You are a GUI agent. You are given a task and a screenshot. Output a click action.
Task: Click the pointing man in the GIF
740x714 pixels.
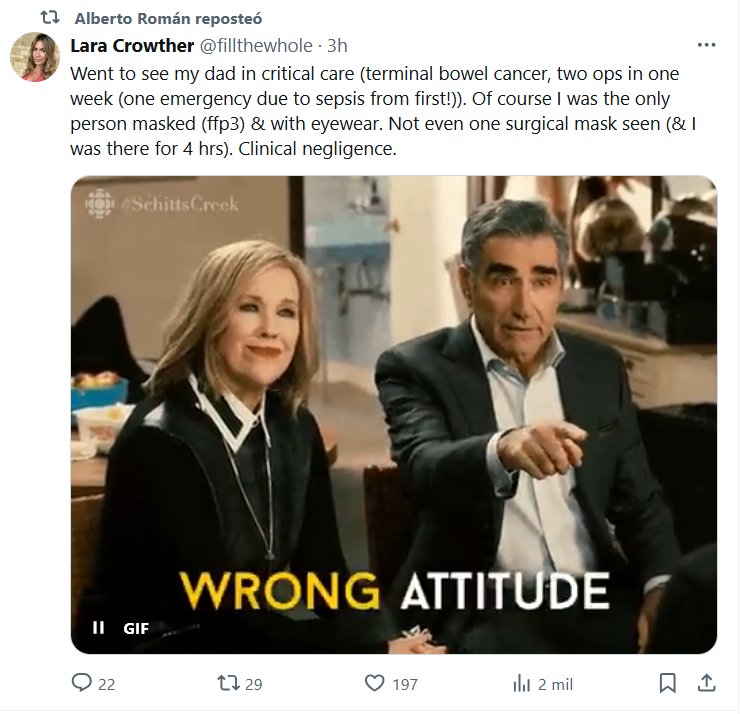point(520,400)
